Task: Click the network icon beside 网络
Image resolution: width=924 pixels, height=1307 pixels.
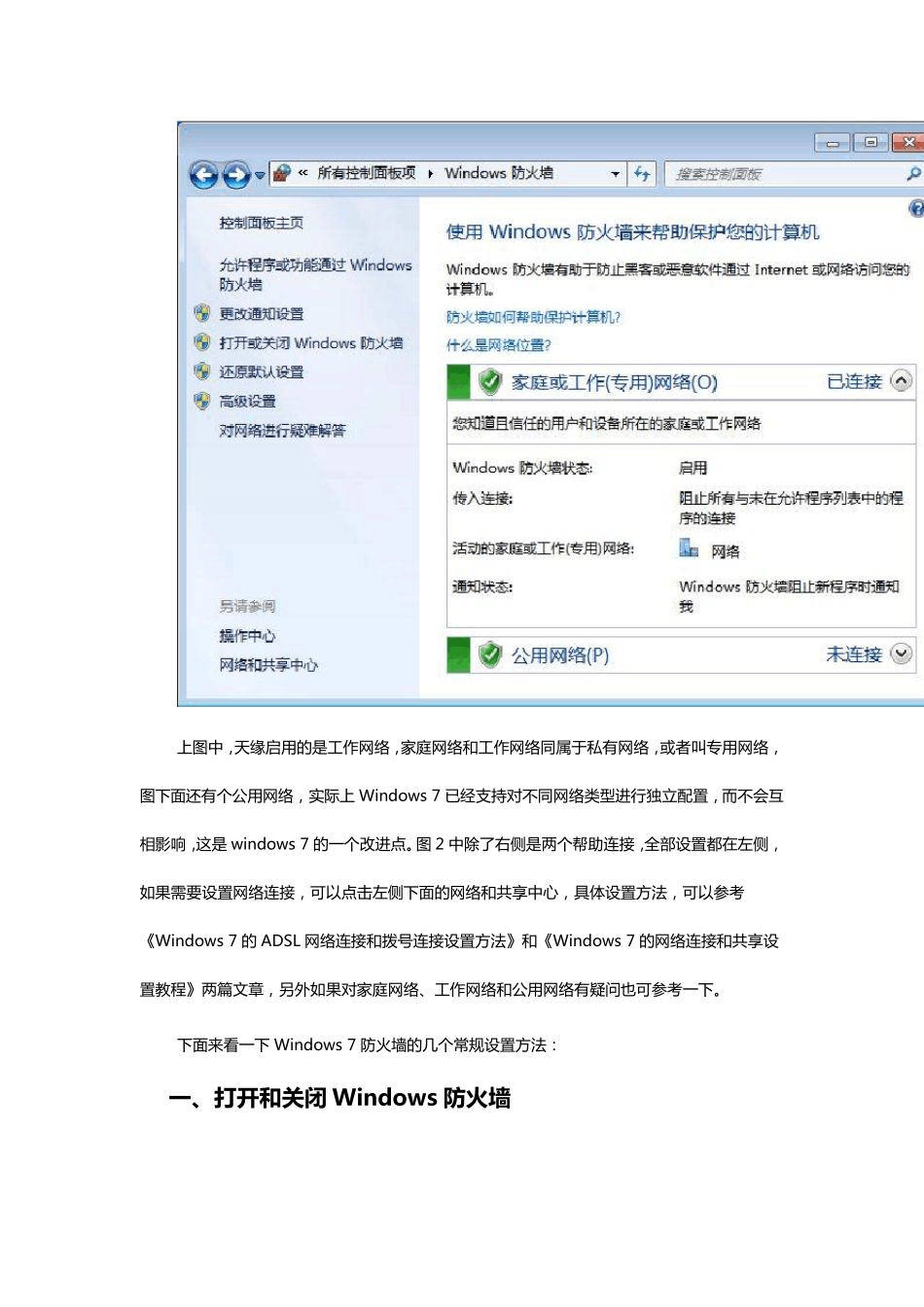Action: coord(689,548)
